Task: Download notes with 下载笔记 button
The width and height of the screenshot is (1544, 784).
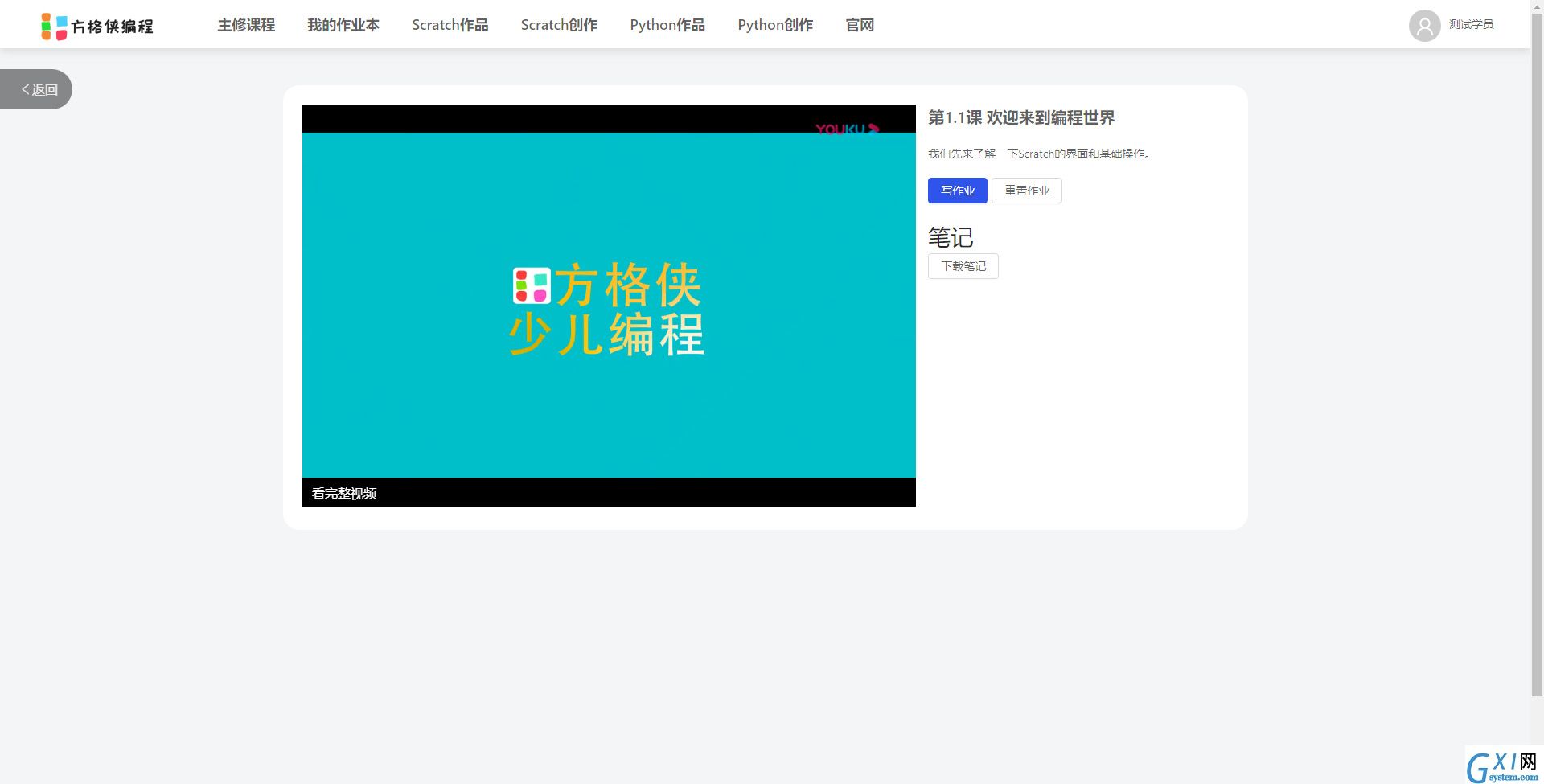Action: tap(963, 266)
